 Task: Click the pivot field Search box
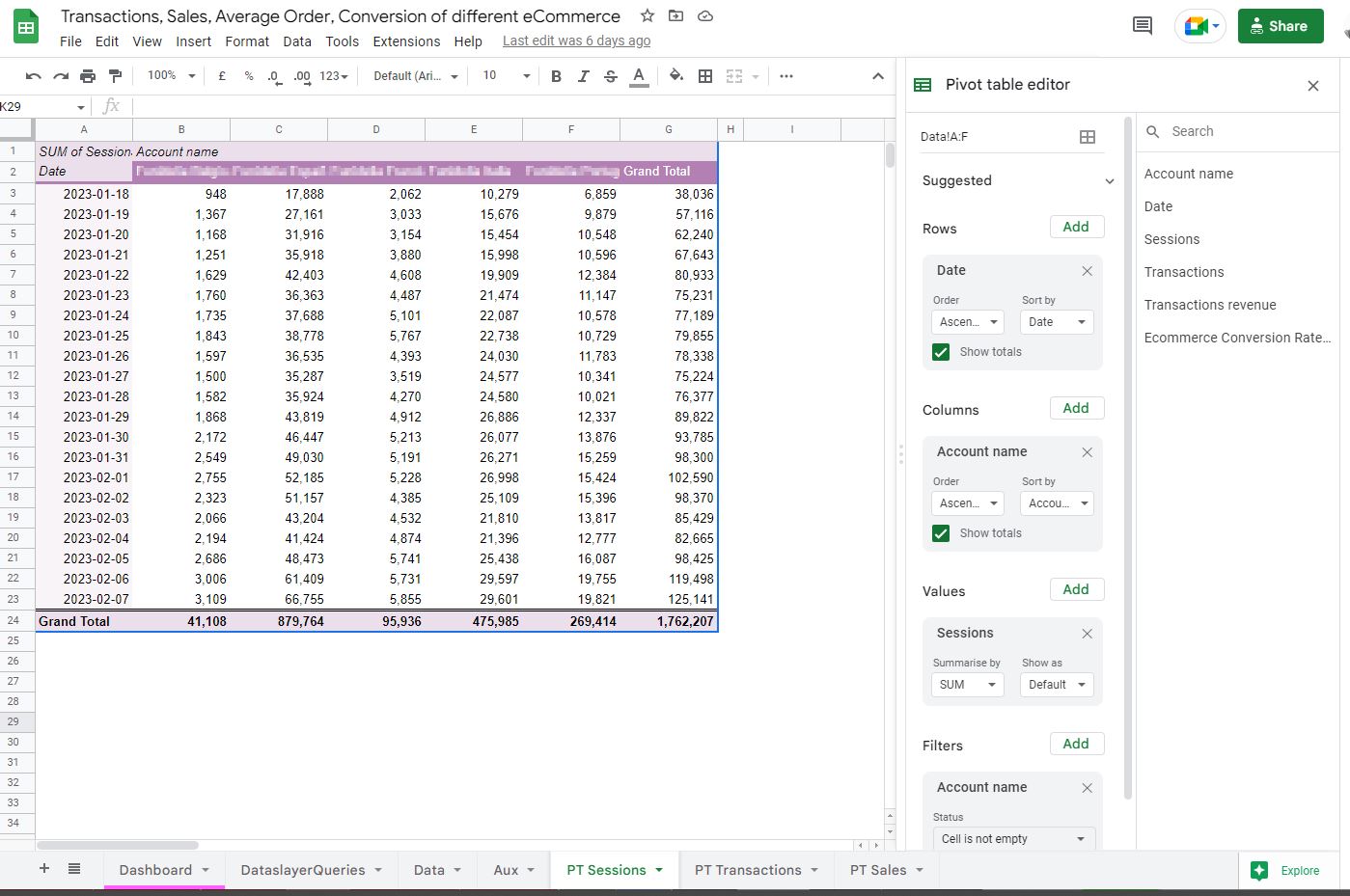(x=1245, y=131)
